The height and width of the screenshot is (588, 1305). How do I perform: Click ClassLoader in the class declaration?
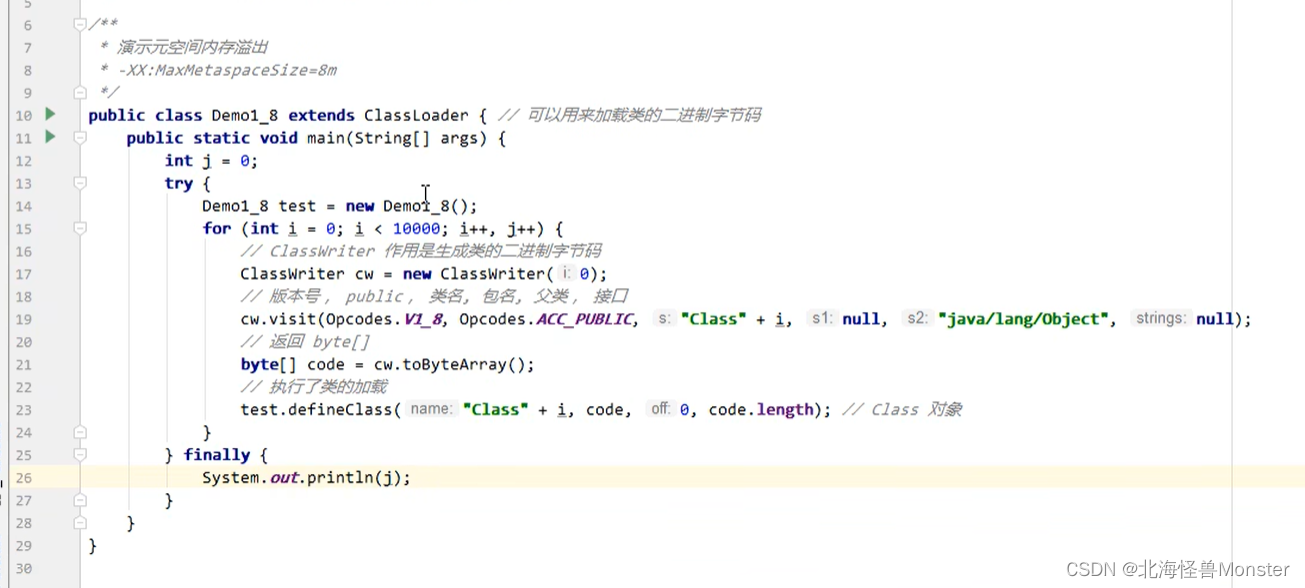pyautogui.click(x=415, y=115)
